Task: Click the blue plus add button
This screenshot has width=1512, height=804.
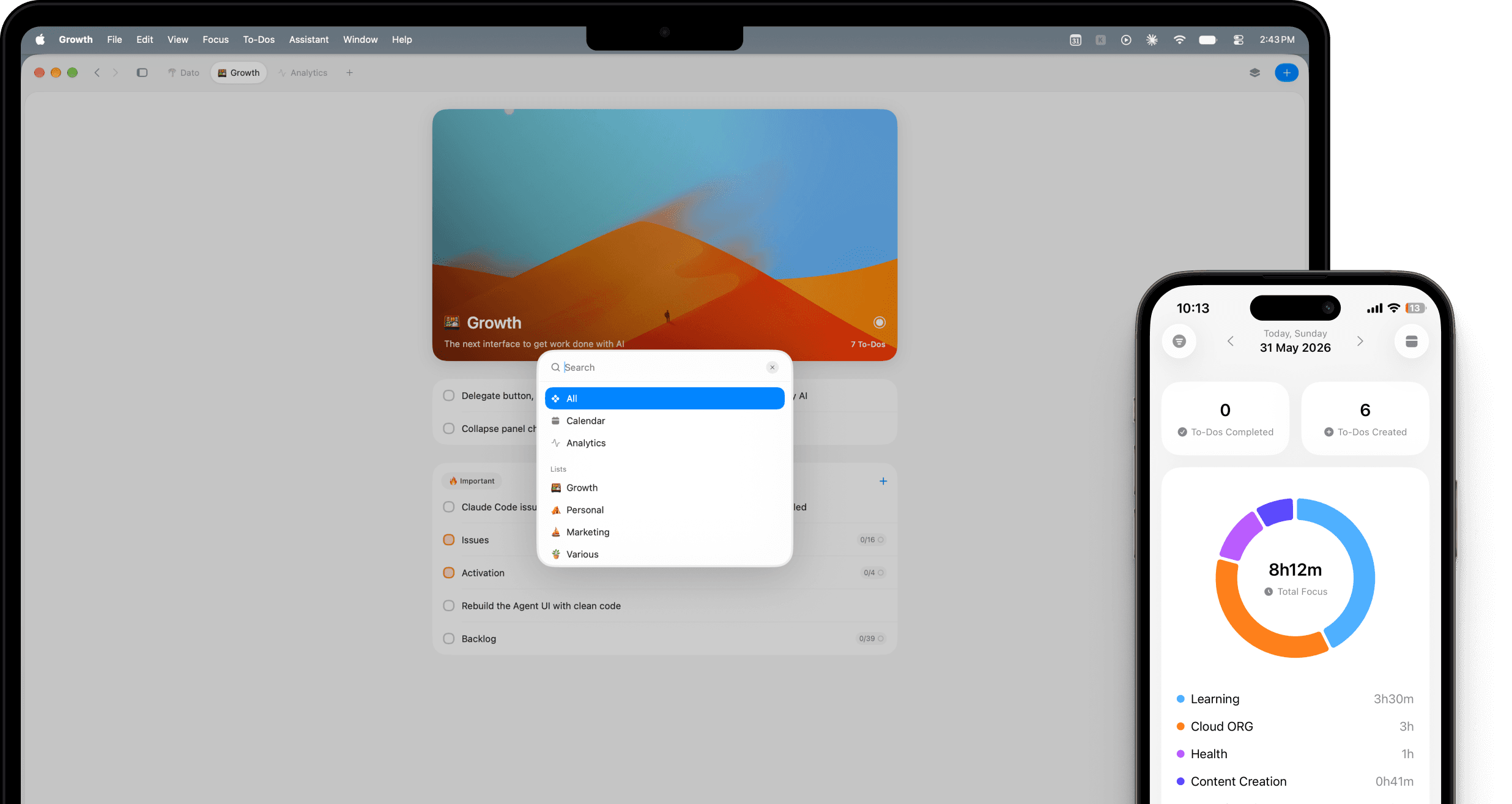Action: (x=1286, y=72)
